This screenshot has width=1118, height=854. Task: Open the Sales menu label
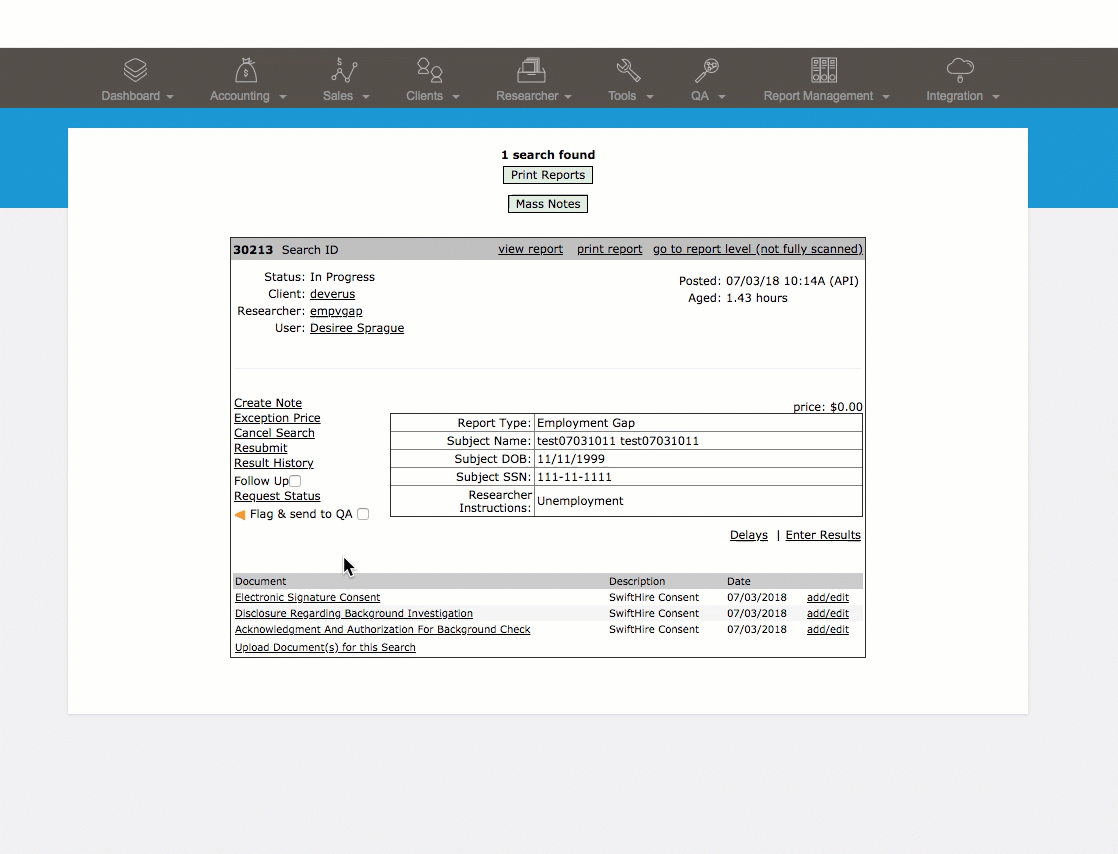[x=337, y=96]
